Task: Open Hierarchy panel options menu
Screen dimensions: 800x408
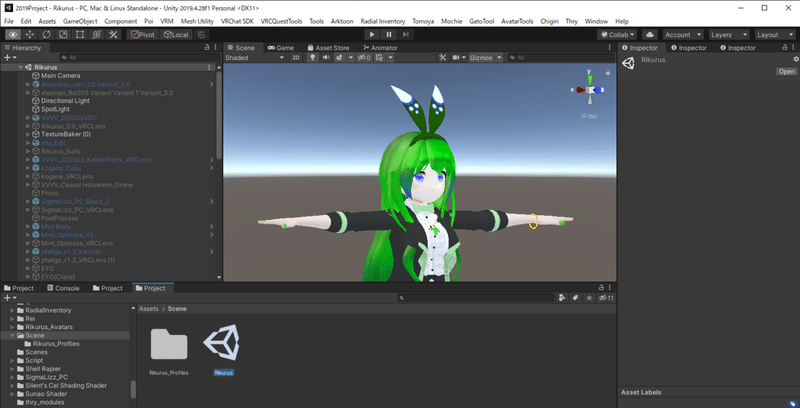Action: pyautogui.click(x=215, y=47)
